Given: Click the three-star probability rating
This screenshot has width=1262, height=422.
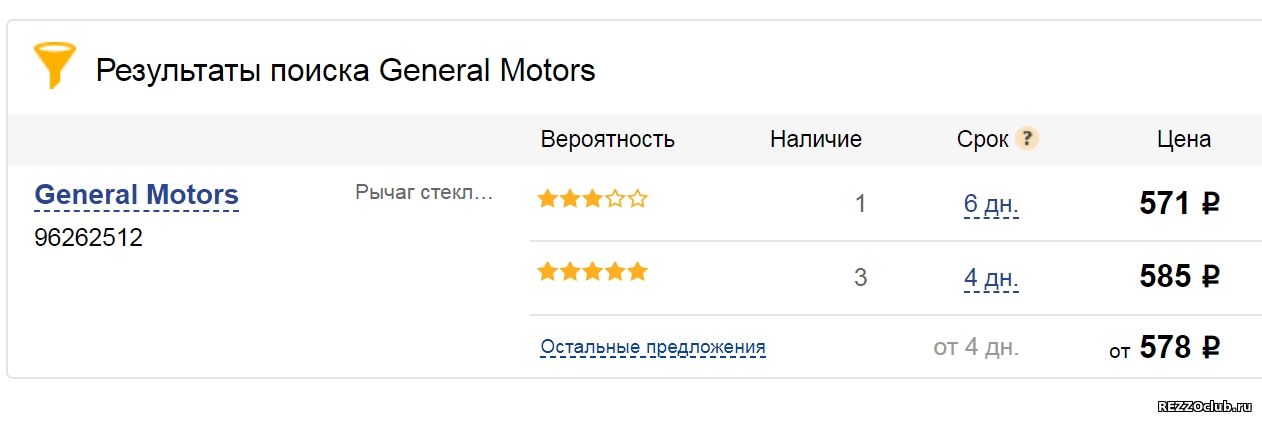Looking at the screenshot, I should coord(593,199).
